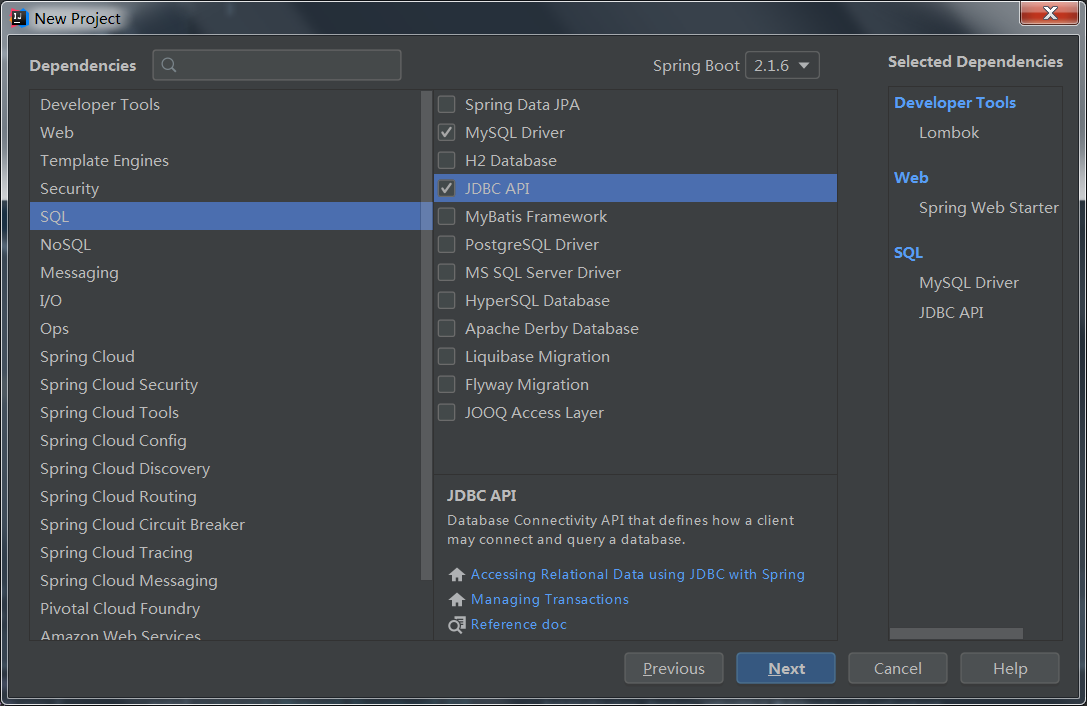The height and width of the screenshot is (706, 1087).
Task: Select the SQL category in left list
Action: pyautogui.click(x=225, y=216)
